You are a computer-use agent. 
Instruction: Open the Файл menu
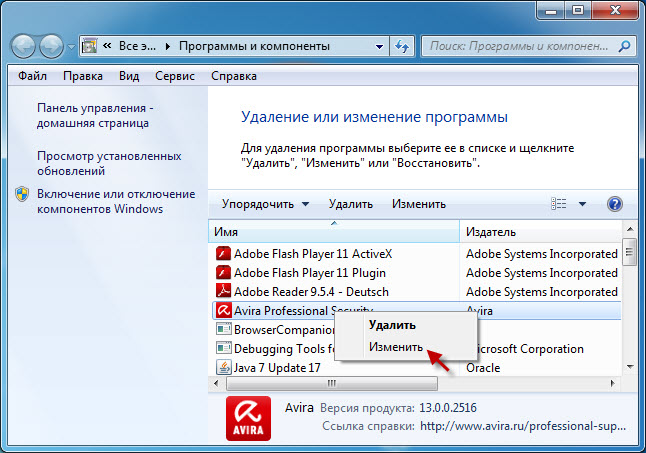(33, 76)
